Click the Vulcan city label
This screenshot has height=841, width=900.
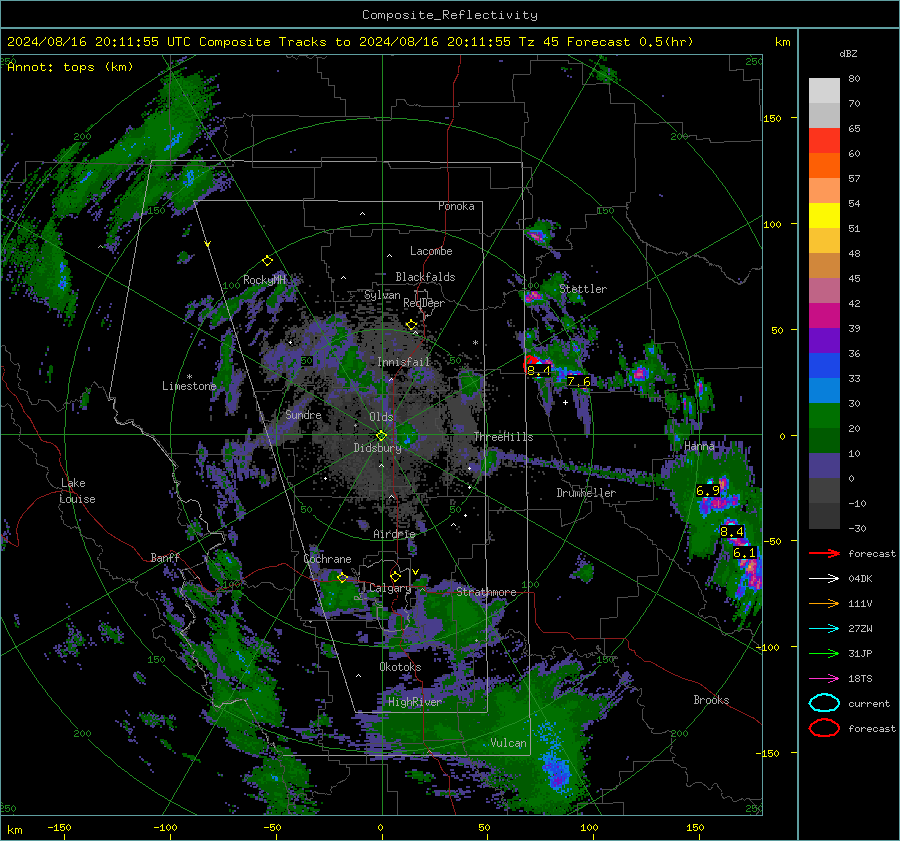[x=508, y=743]
